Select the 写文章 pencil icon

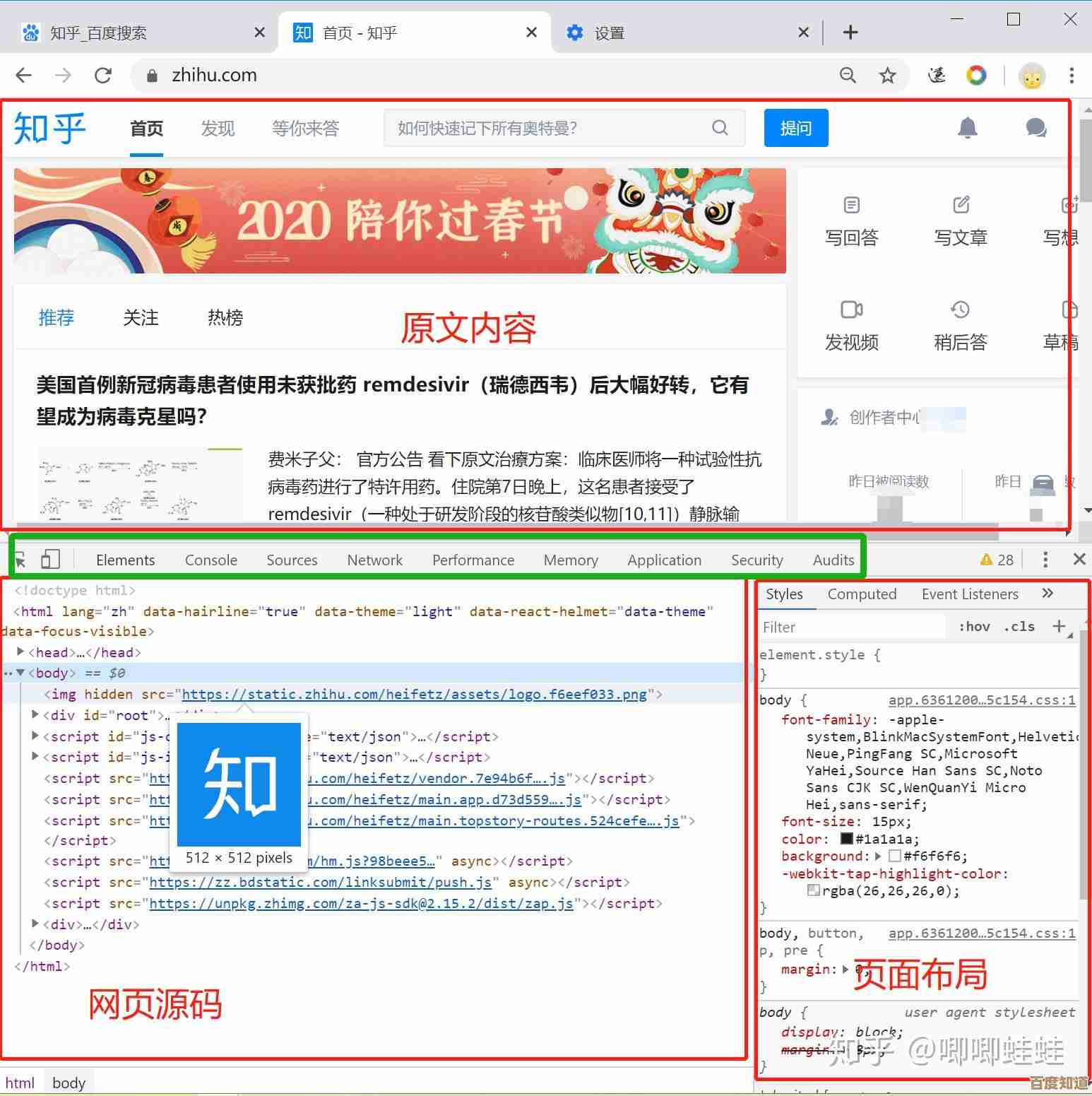click(960, 205)
